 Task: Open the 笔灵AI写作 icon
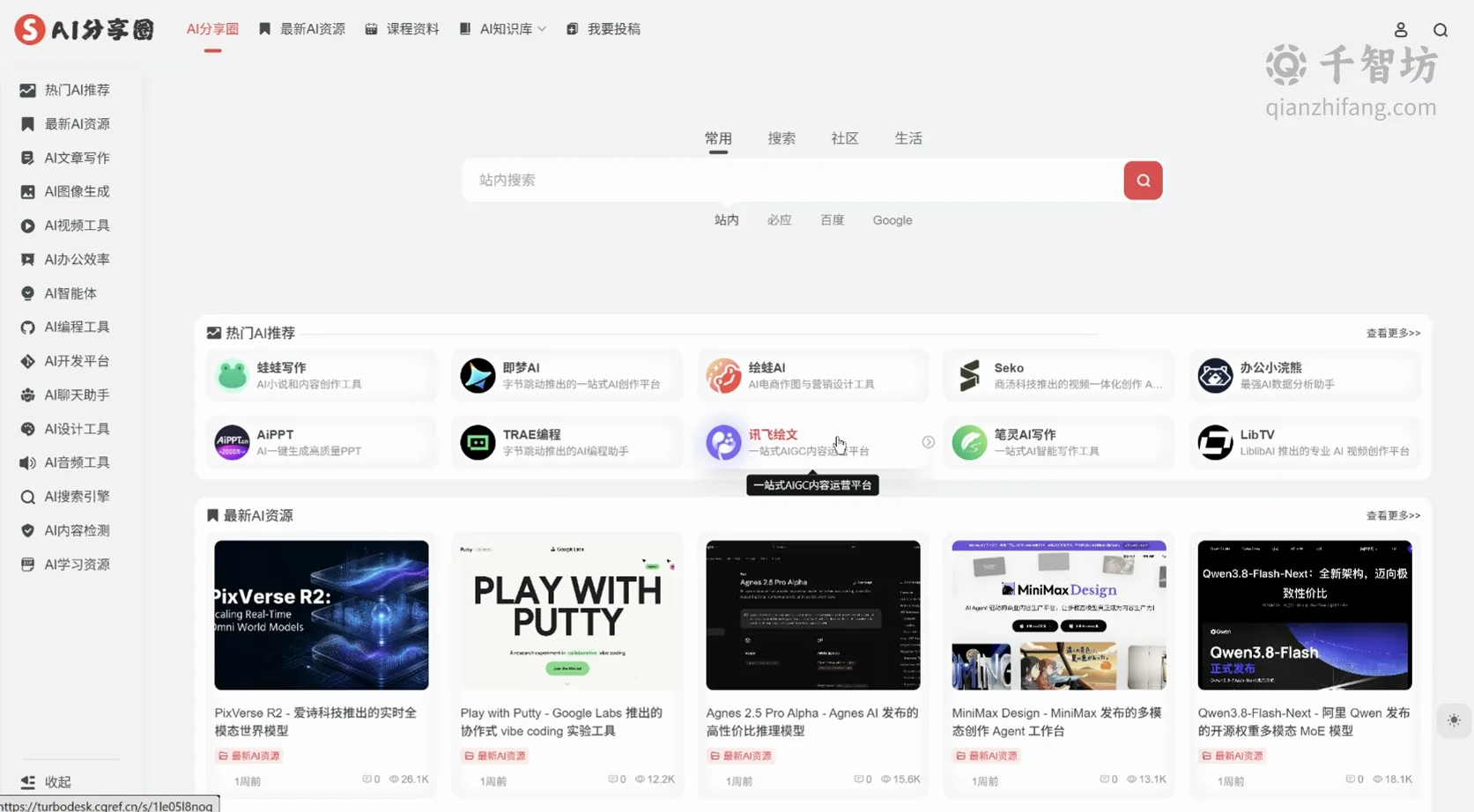[969, 442]
